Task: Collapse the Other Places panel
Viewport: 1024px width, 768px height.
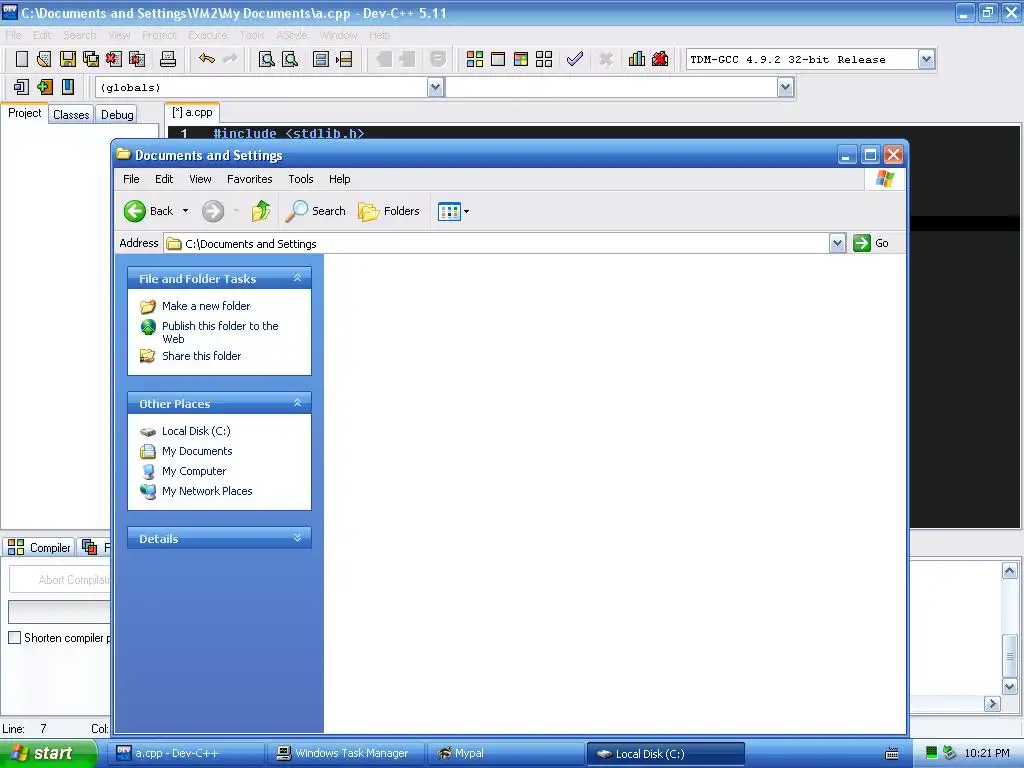Action: [x=297, y=403]
